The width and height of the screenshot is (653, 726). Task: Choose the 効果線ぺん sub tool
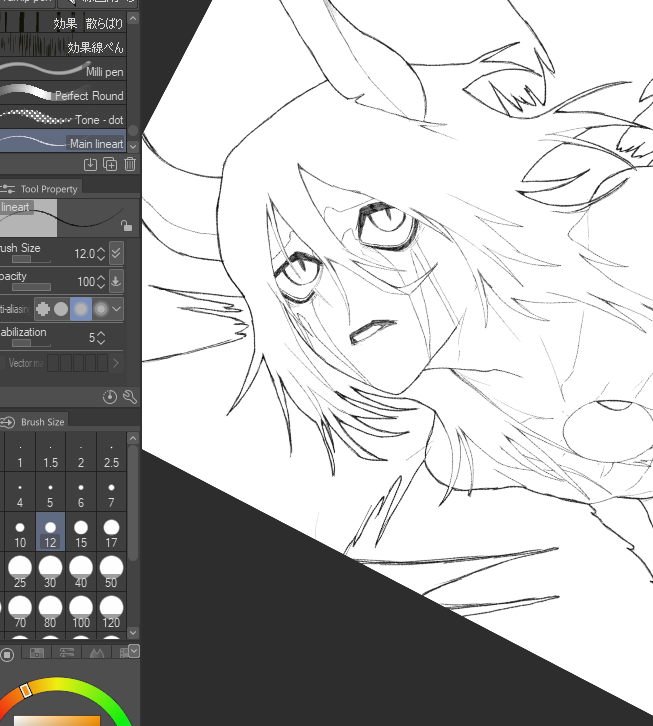pos(63,47)
